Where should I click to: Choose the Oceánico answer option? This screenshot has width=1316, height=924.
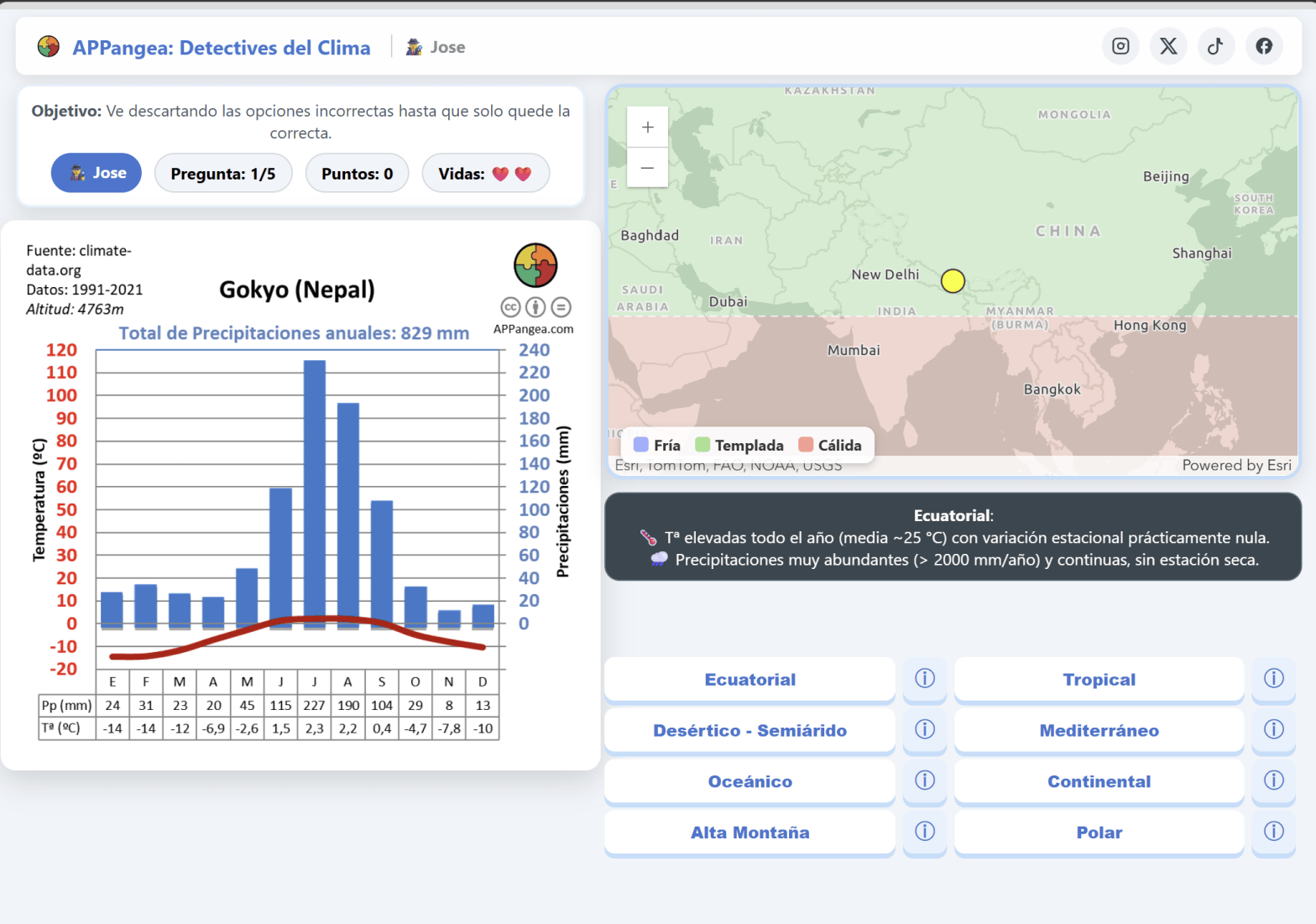[x=750, y=782]
